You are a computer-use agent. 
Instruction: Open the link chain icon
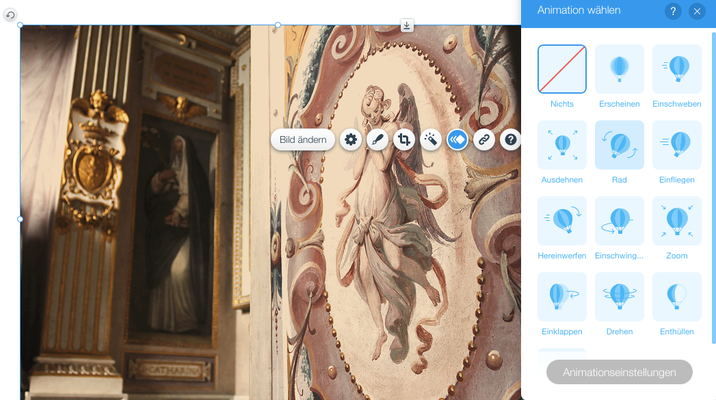pyautogui.click(x=484, y=140)
